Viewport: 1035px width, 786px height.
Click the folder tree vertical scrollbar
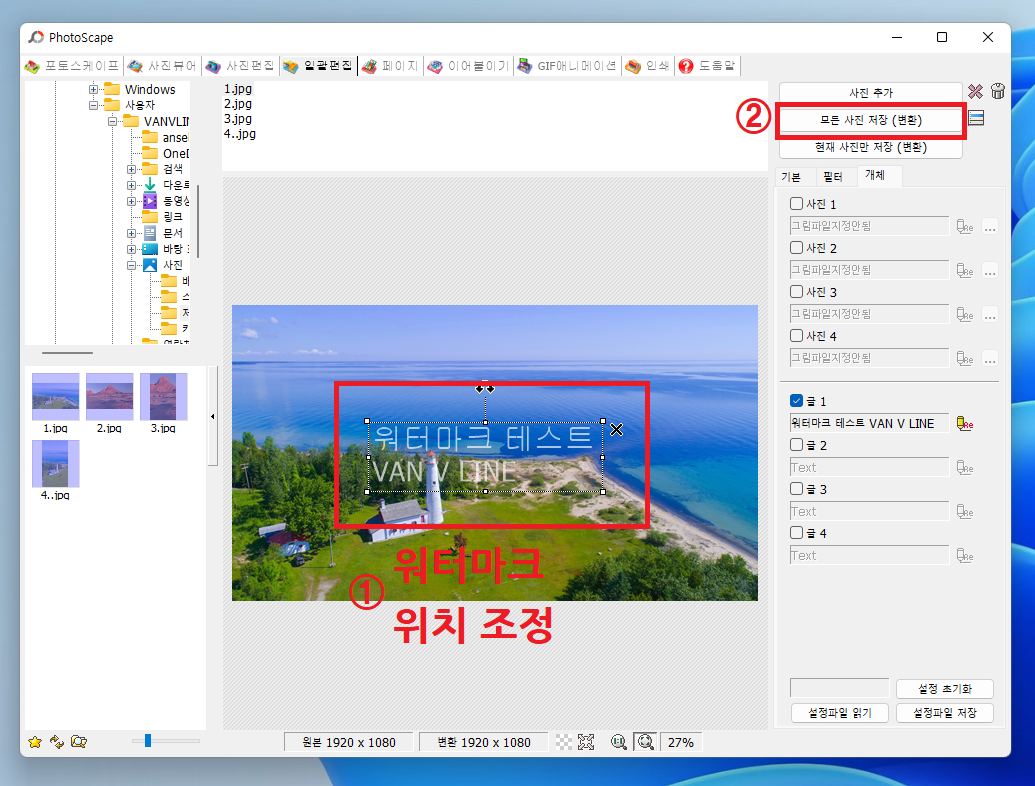click(197, 221)
